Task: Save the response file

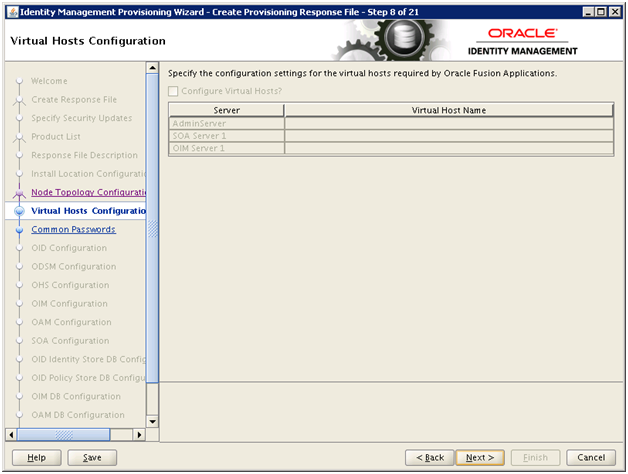Action: (92, 458)
